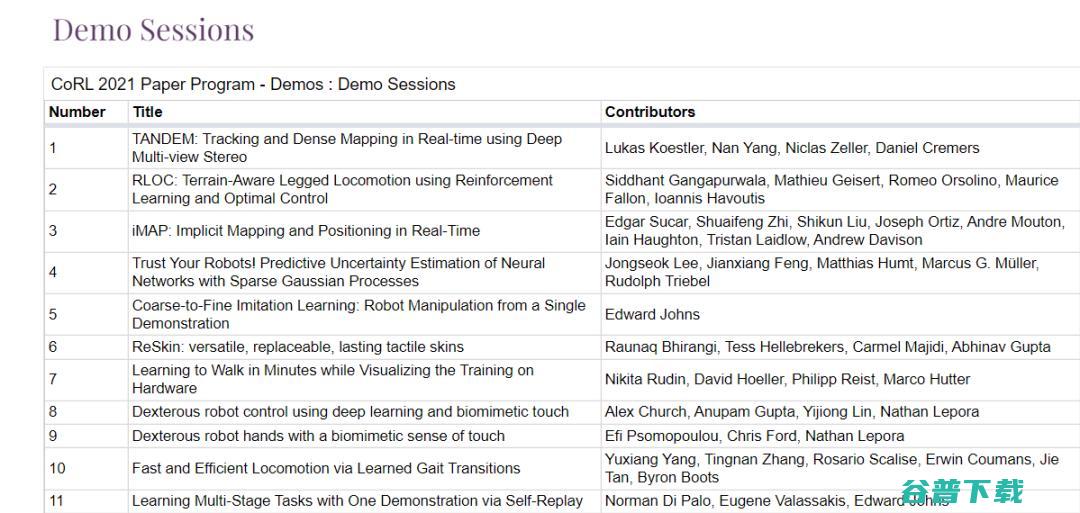Select the Demo Sessions heading
This screenshot has width=1080, height=513.
pyautogui.click(x=154, y=30)
